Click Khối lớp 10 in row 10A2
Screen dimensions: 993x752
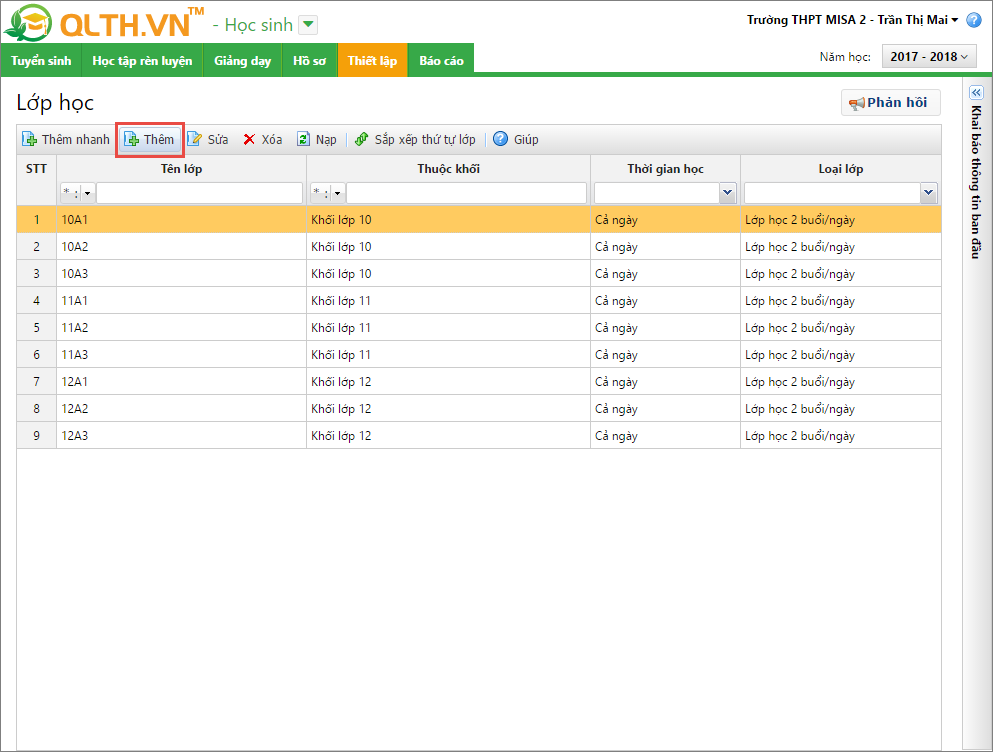point(341,247)
